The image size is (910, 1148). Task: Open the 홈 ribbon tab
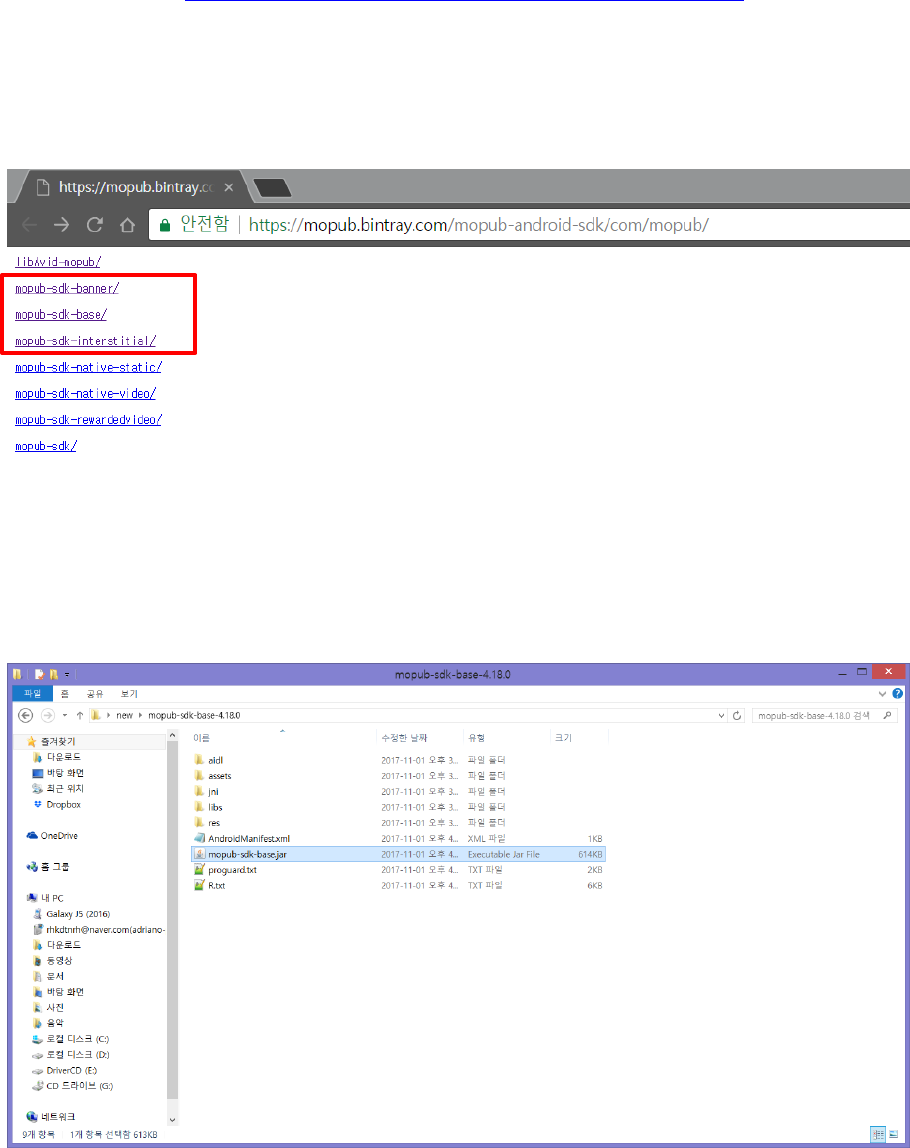point(64,693)
